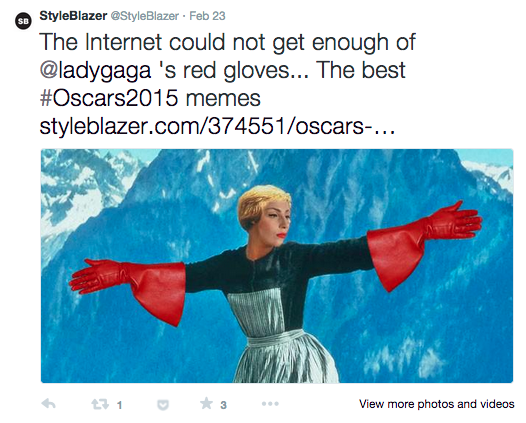The width and height of the screenshot is (526, 423).
Task: Retweet using the retweet arrows icon
Action: click(x=100, y=404)
